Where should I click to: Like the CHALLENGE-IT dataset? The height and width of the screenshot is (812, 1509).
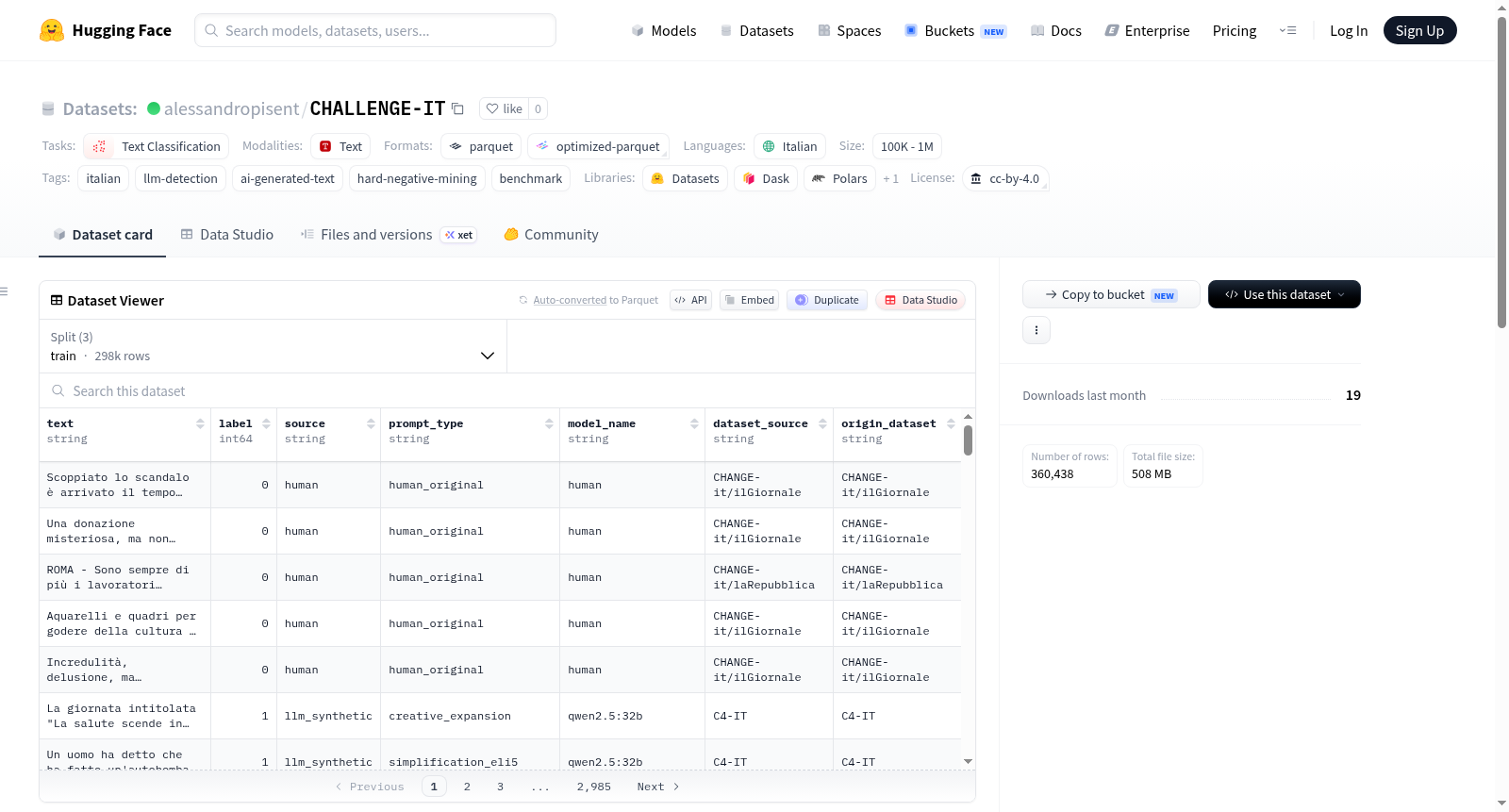click(504, 108)
